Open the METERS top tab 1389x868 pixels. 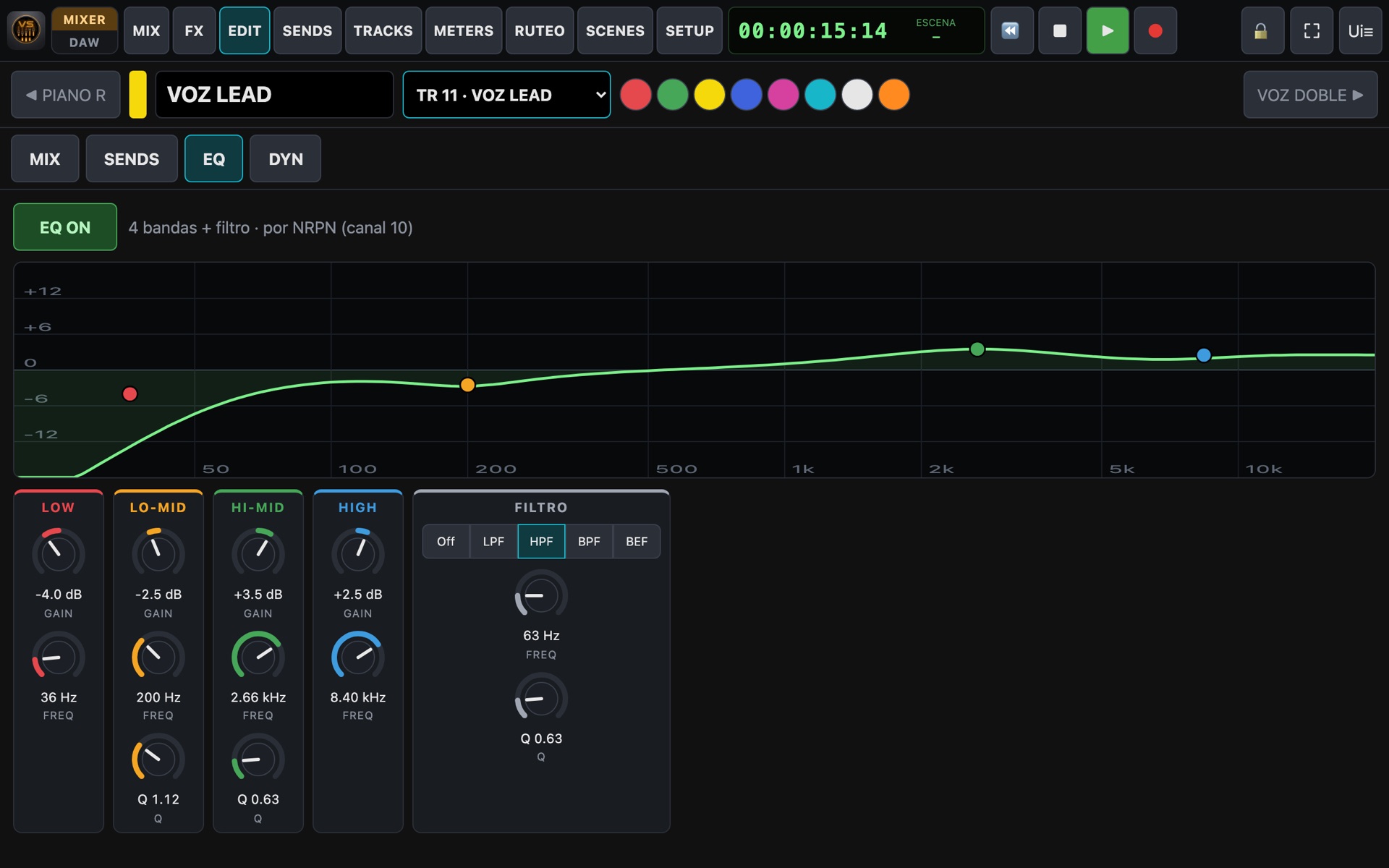coord(463,30)
